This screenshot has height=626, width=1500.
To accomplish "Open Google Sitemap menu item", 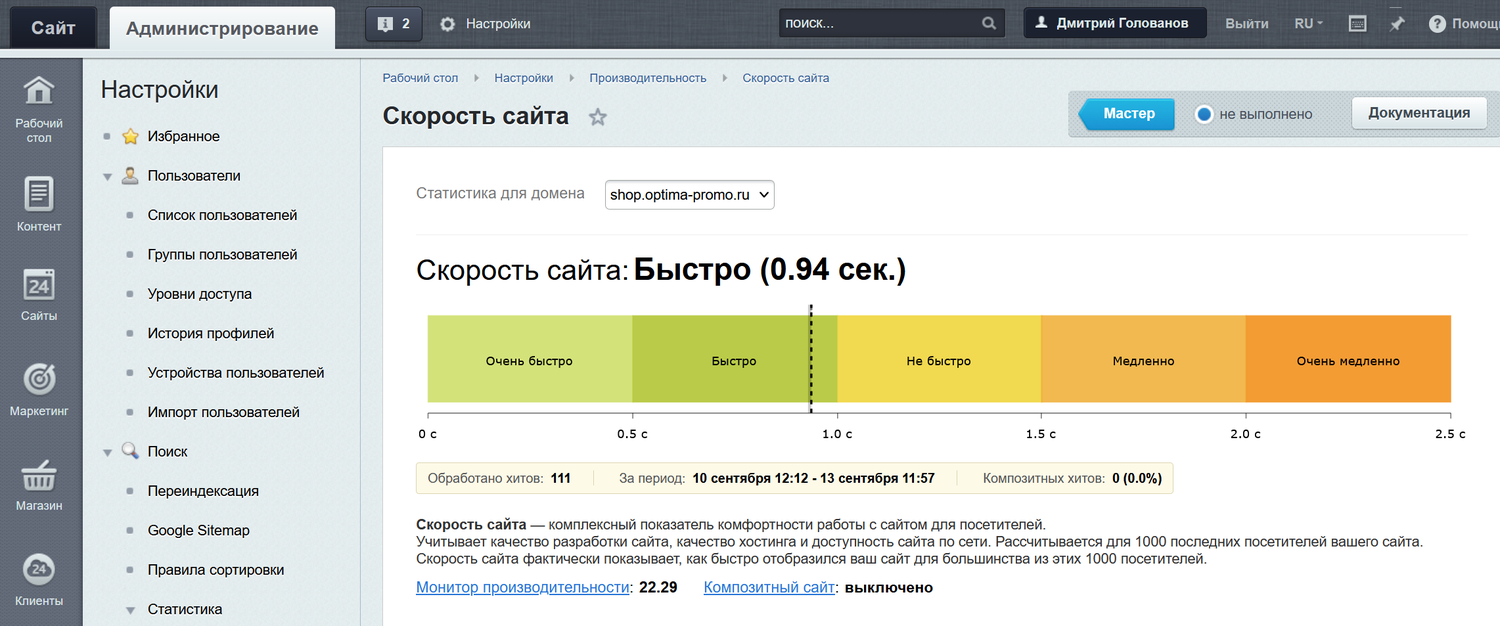I will click(x=199, y=530).
